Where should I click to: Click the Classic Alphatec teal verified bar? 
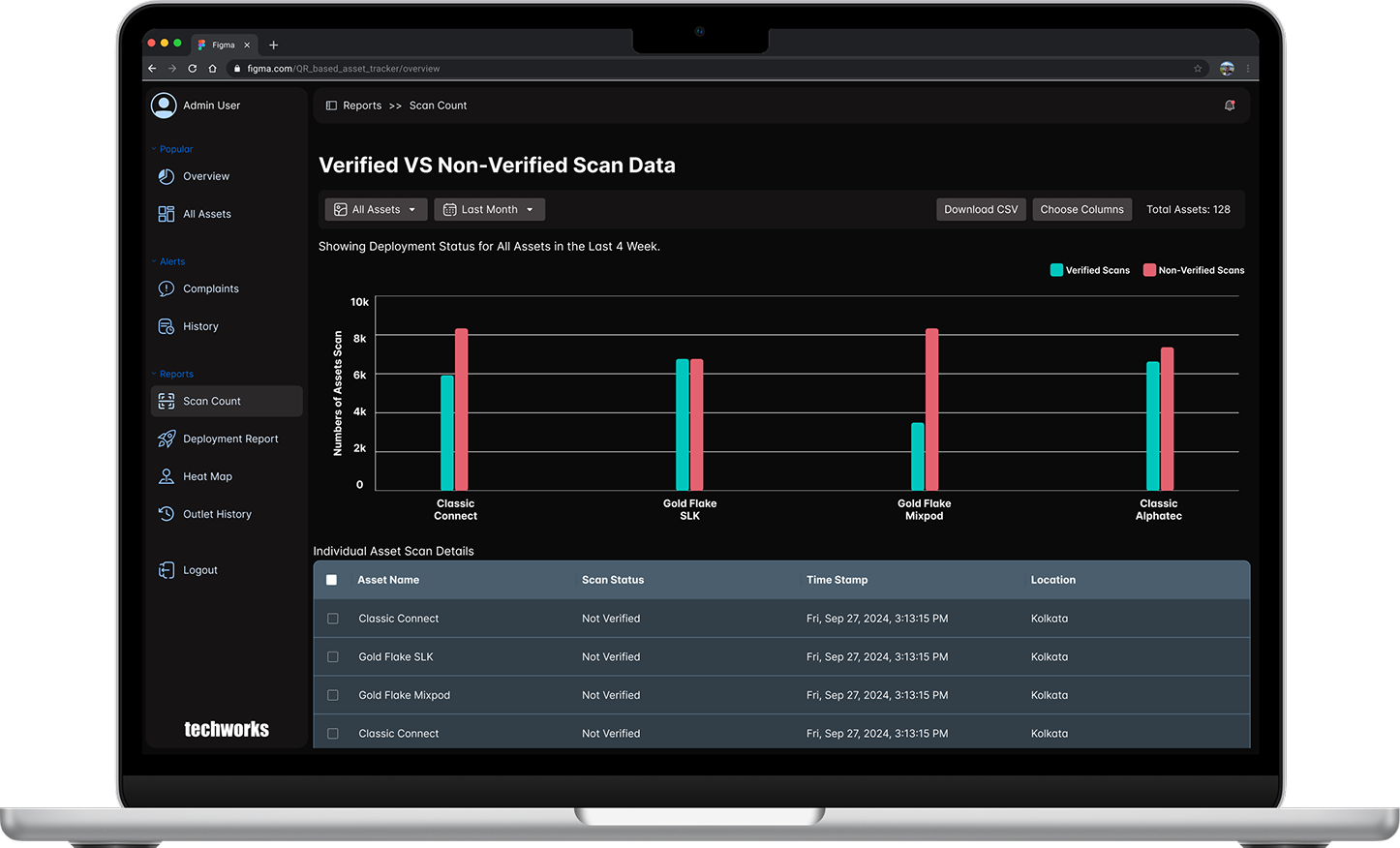[x=1153, y=426]
